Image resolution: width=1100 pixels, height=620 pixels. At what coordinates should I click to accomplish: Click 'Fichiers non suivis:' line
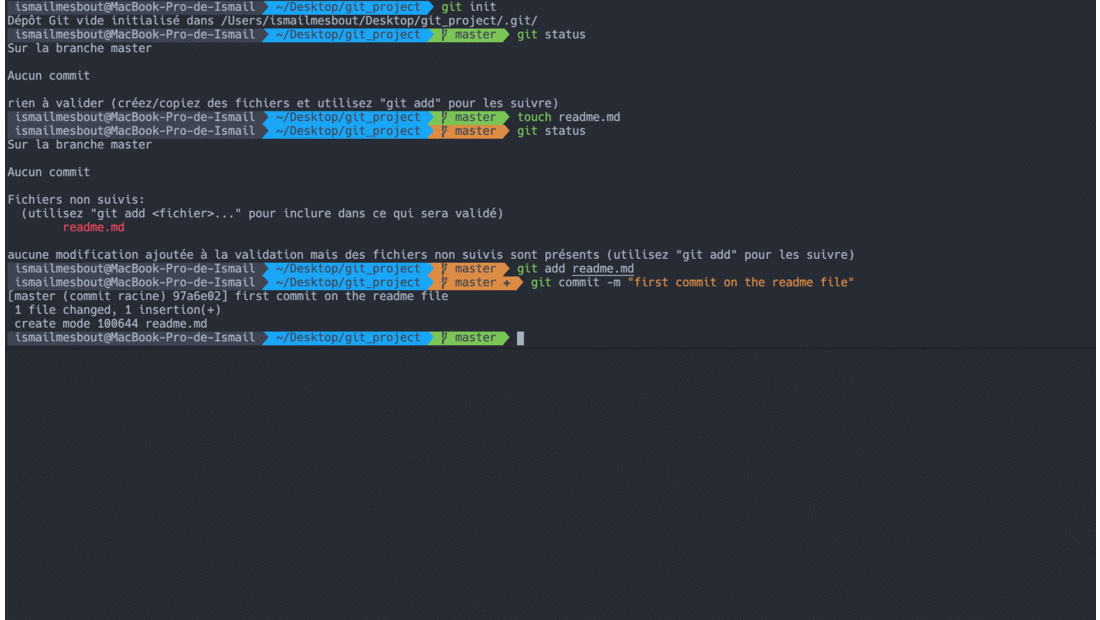[x=76, y=199]
